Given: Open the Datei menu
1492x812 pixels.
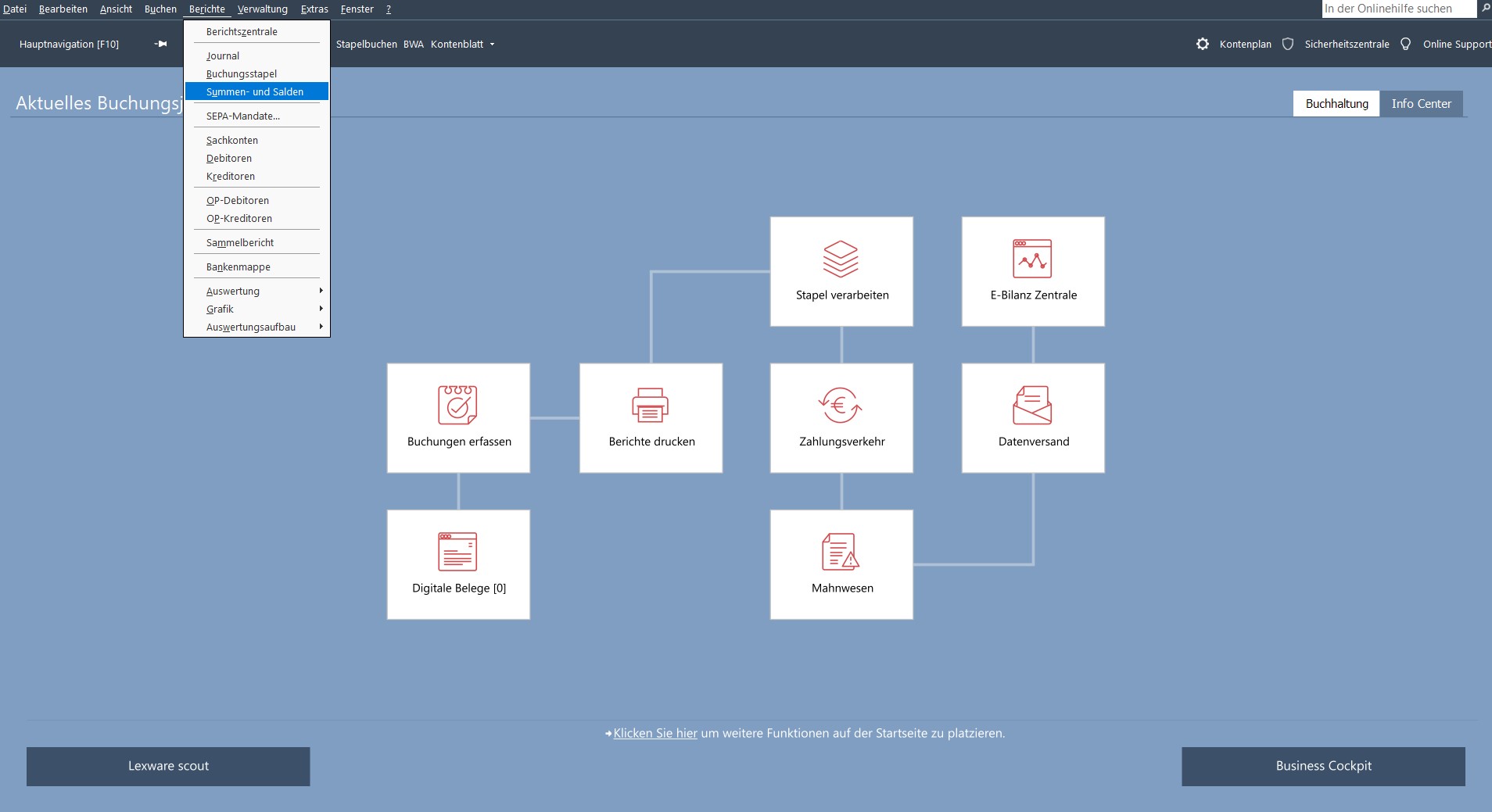Looking at the screenshot, I should click(x=15, y=9).
